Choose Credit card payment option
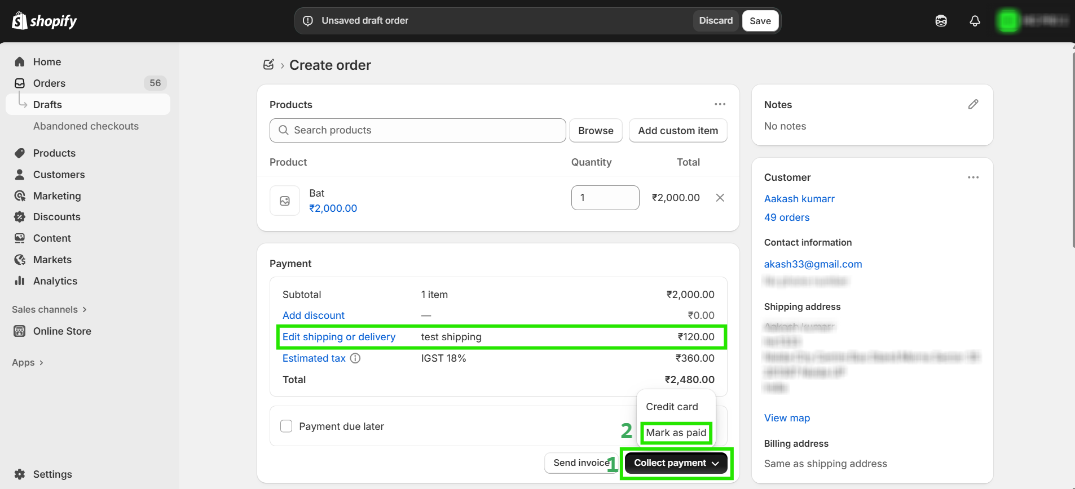Image resolution: width=1075 pixels, height=489 pixels. (672, 407)
